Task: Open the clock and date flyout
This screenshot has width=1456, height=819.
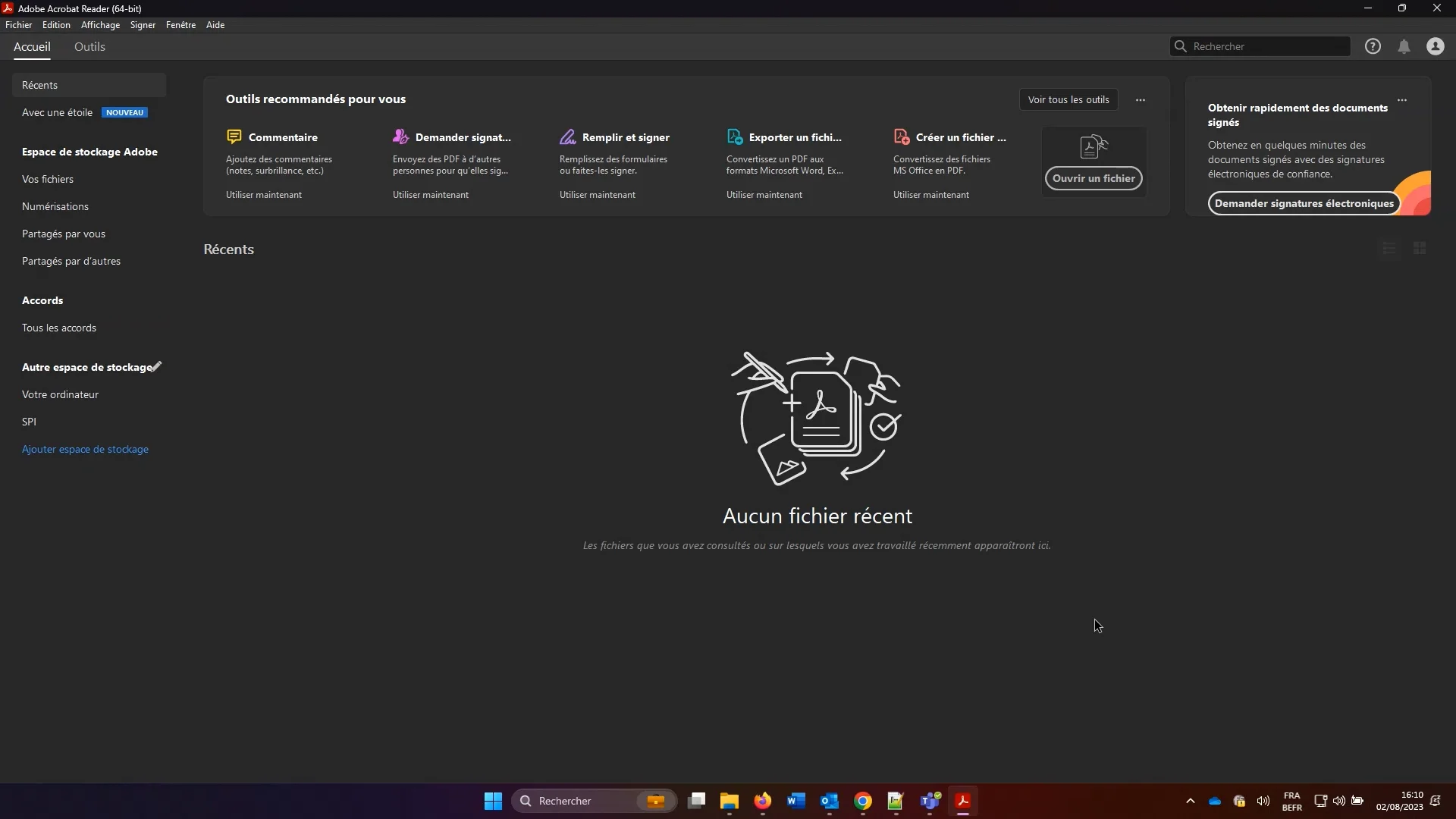Action: [1400, 801]
